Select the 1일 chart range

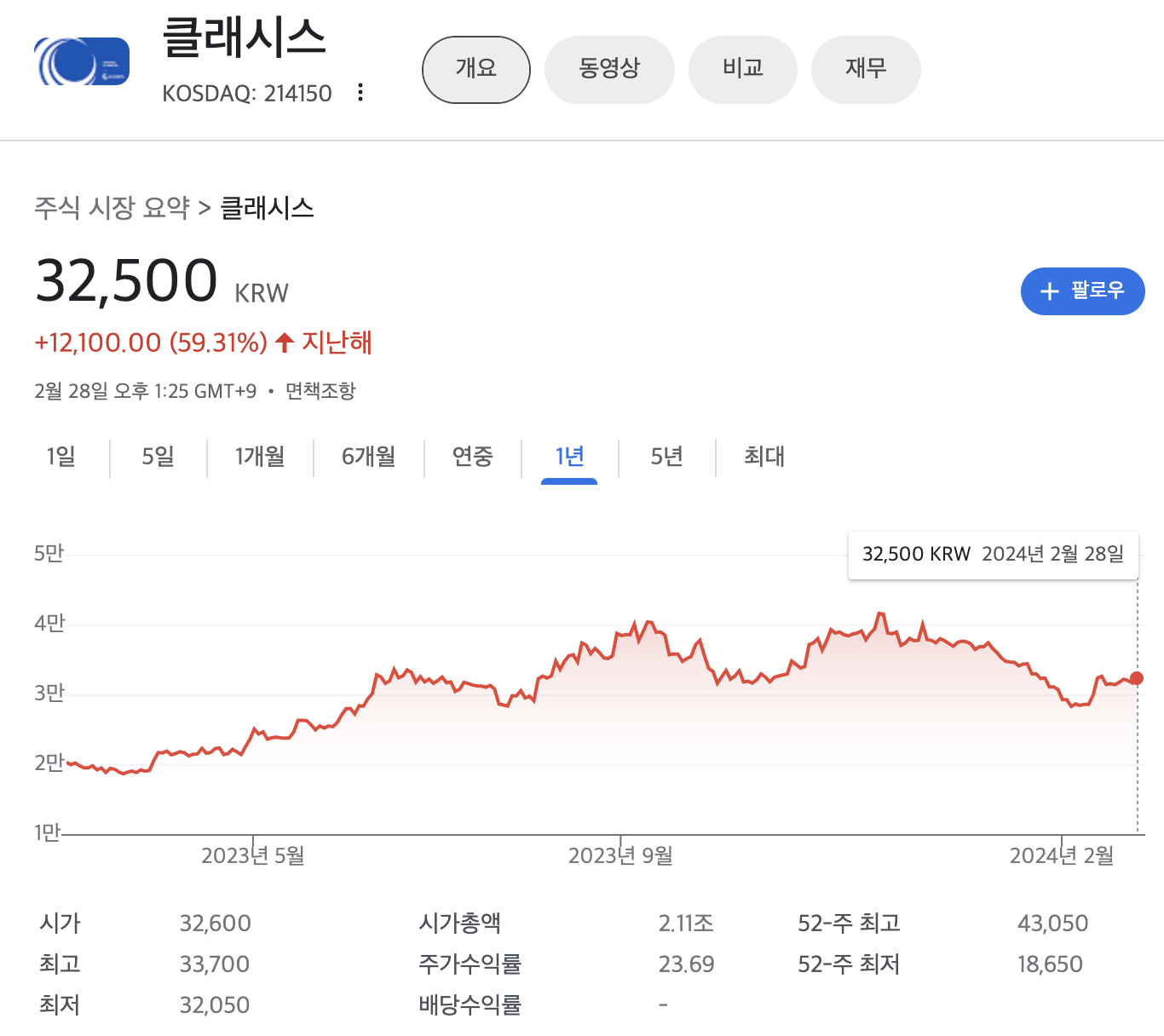[61, 458]
